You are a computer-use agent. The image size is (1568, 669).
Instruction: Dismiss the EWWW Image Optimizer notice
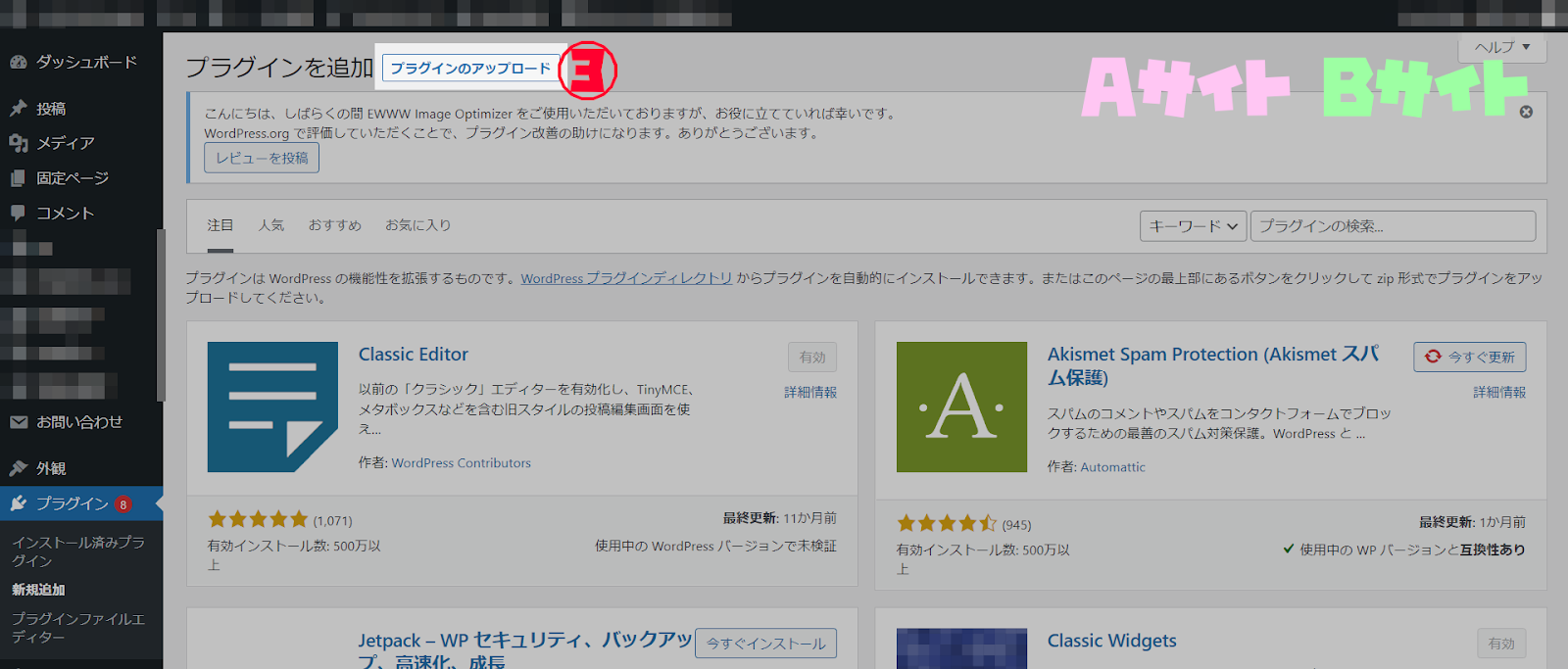click(1526, 112)
